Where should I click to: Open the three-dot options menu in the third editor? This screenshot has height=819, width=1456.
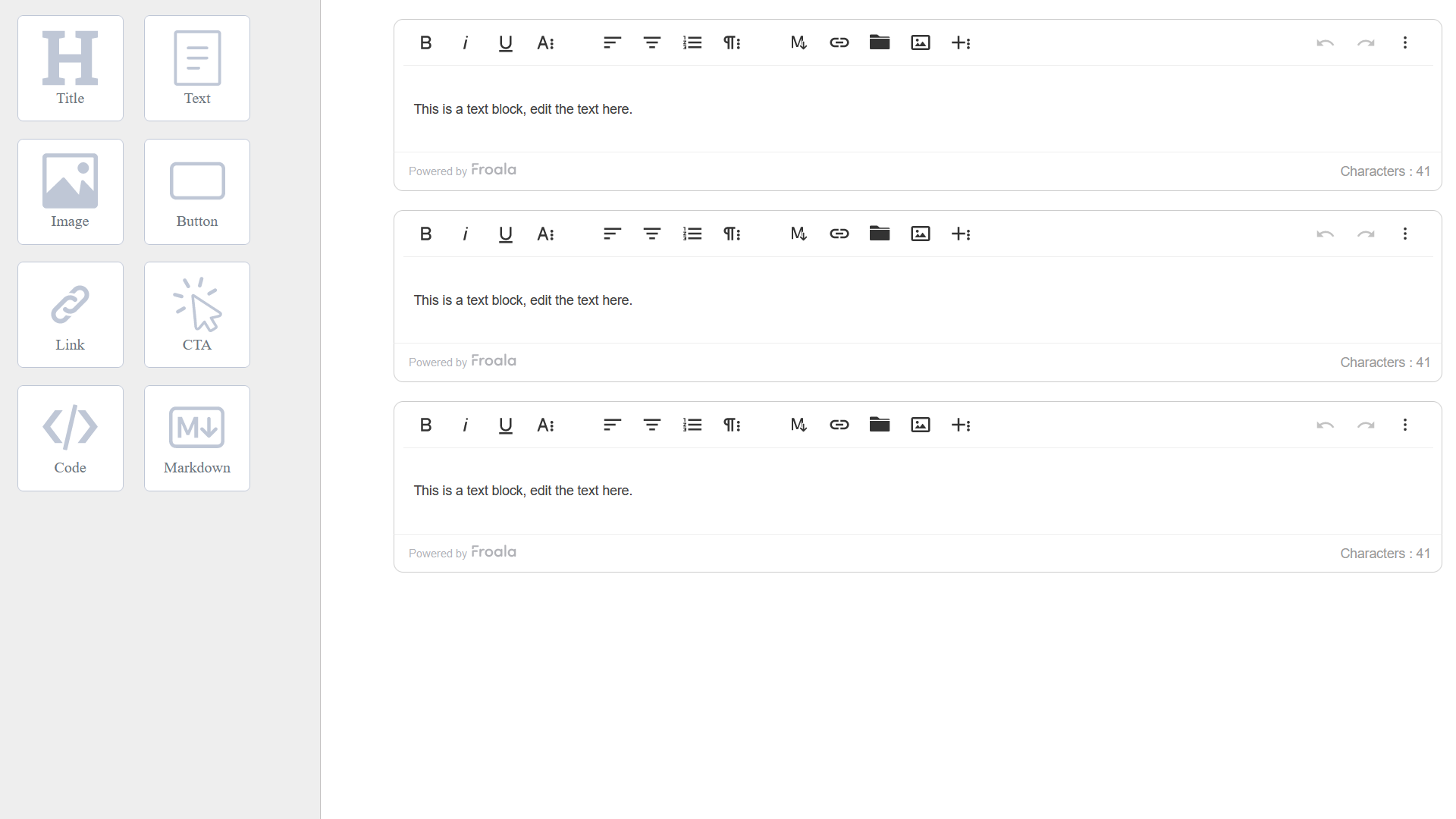tap(1406, 425)
